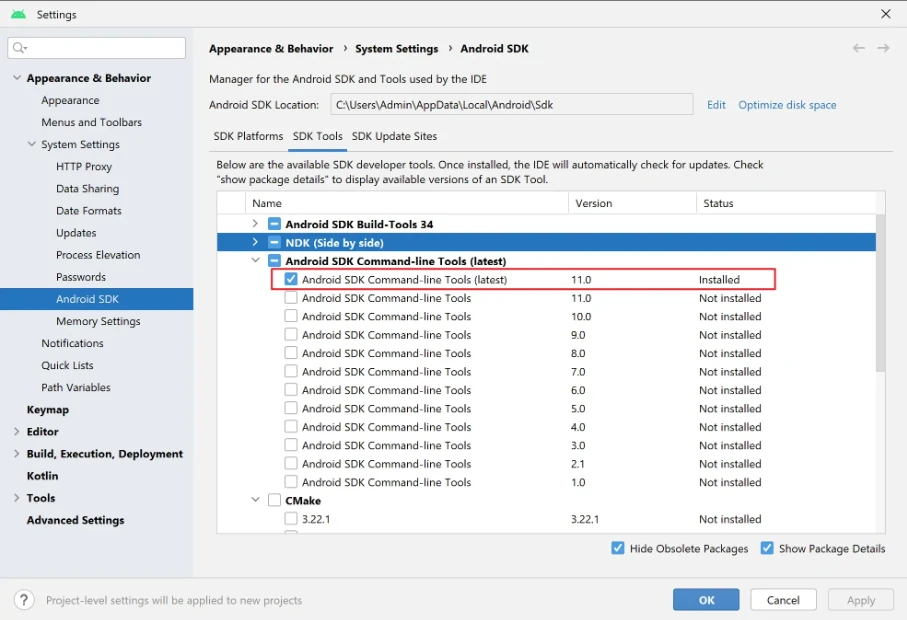Open Process Elevation settings
The height and width of the screenshot is (620, 907).
pyautogui.click(x=98, y=255)
